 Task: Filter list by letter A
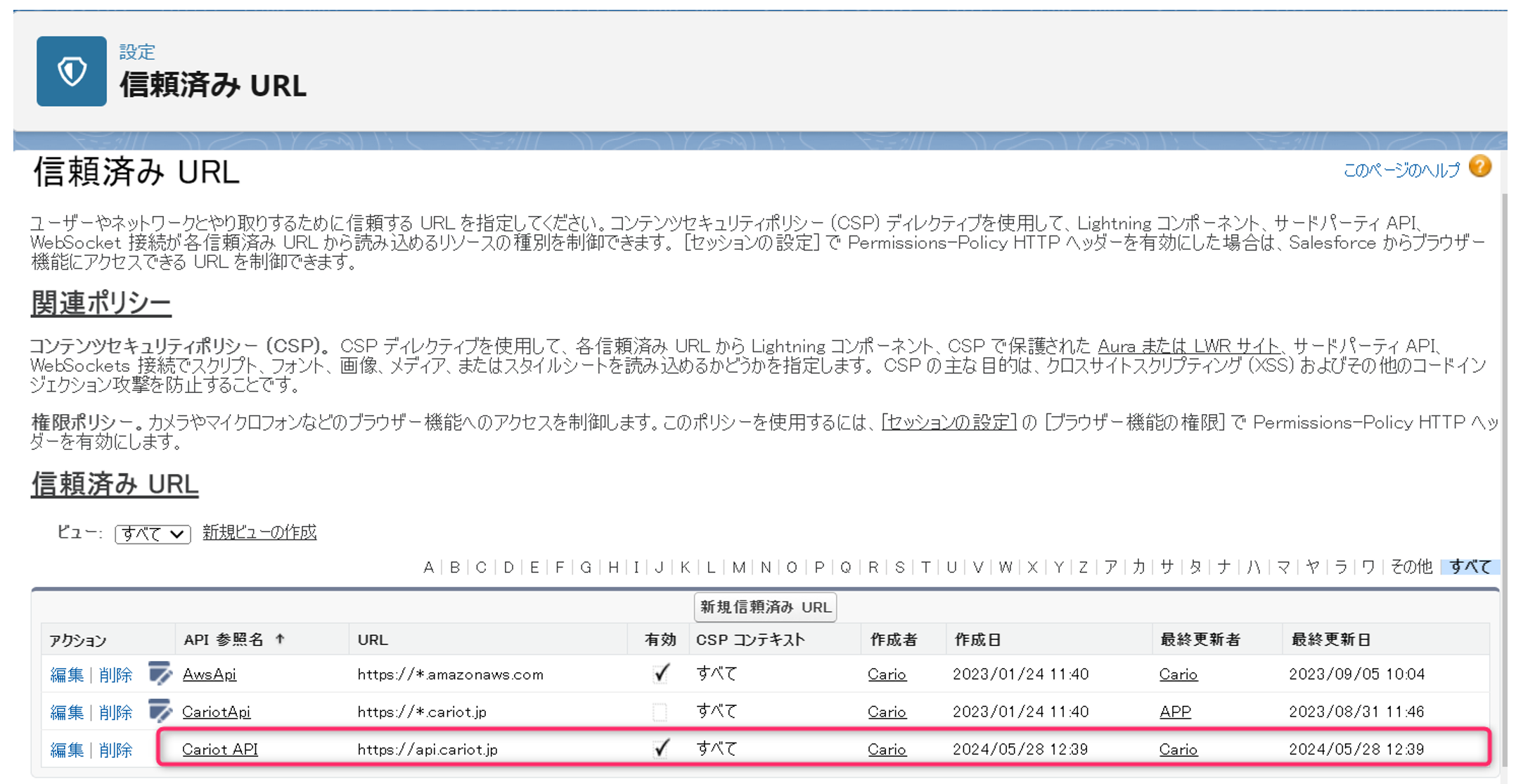pos(428,567)
